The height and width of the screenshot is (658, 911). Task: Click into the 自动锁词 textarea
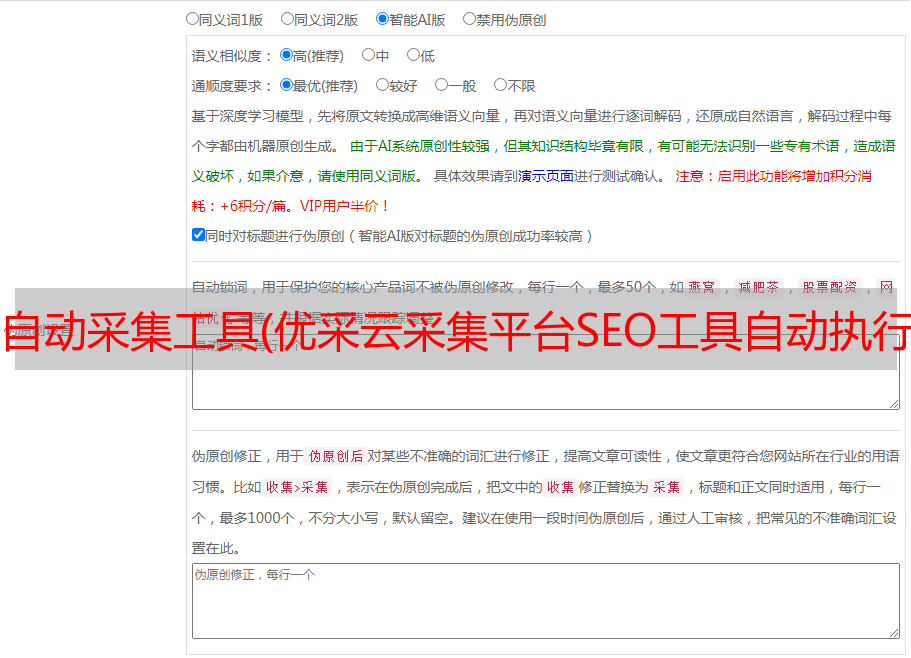click(546, 372)
